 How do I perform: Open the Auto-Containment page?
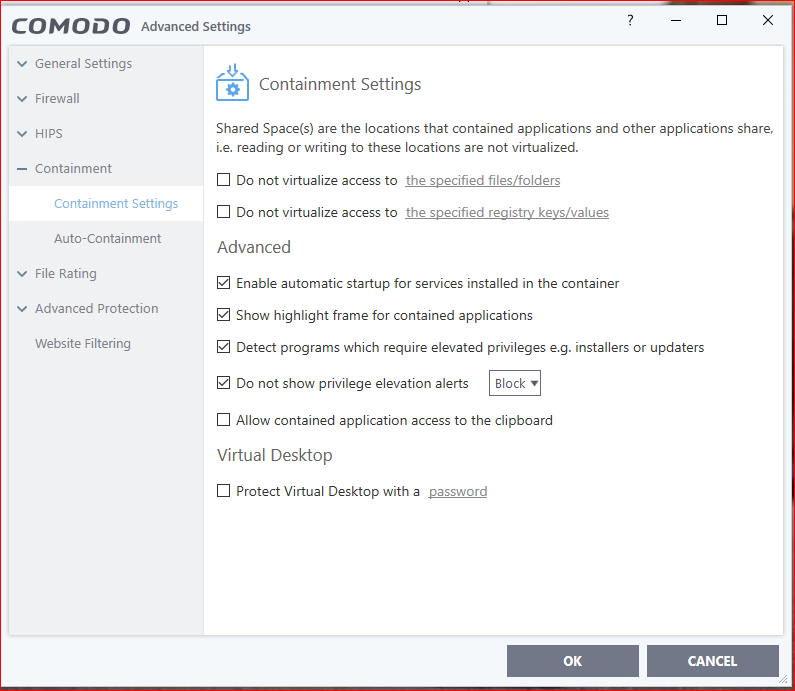click(x=107, y=239)
